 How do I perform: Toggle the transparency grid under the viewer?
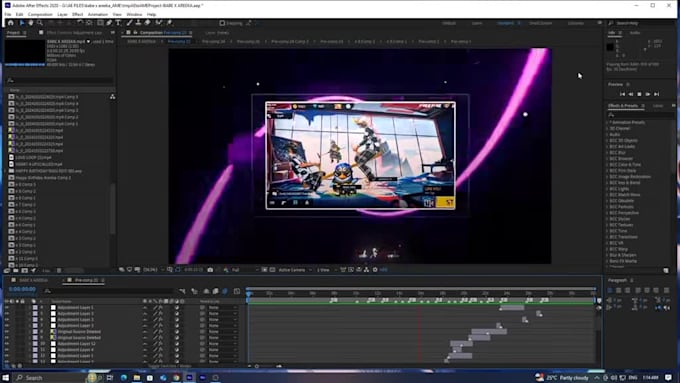pos(272,270)
